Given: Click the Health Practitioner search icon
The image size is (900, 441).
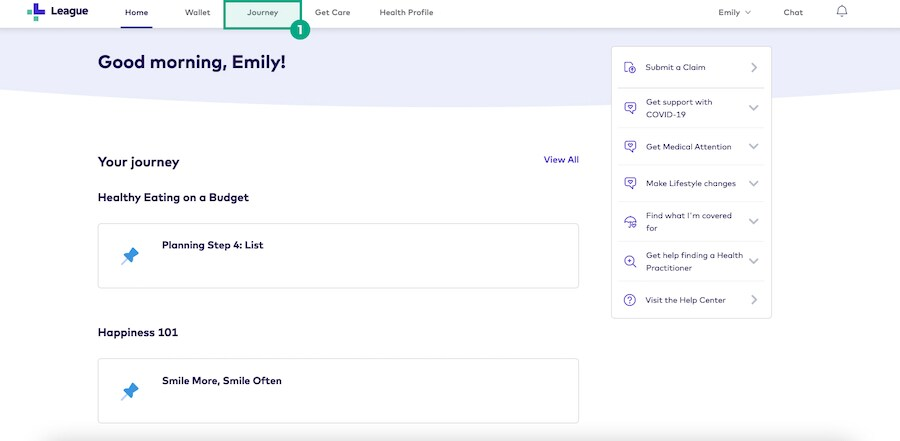Looking at the screenshot, I should coord(630,261).
